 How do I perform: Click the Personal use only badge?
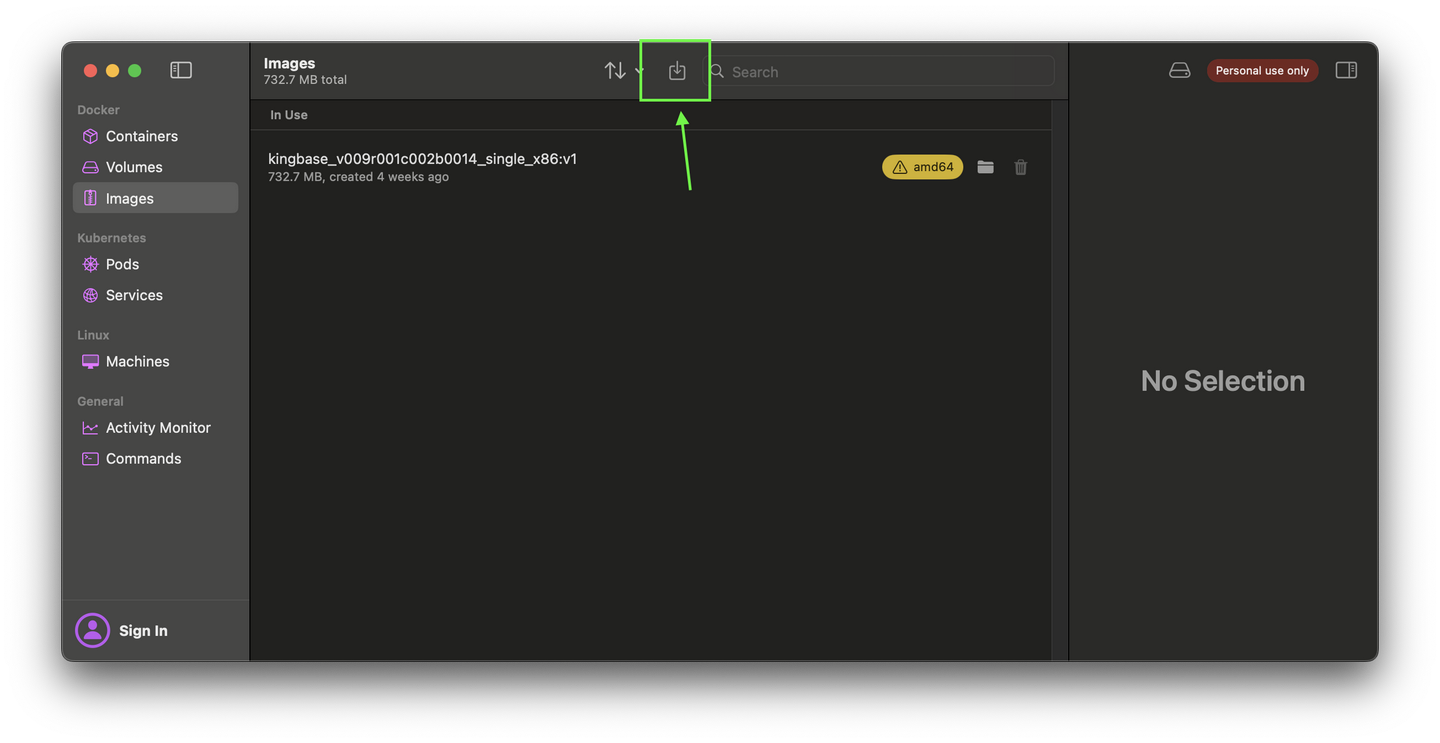click(x=1262, y=70)
